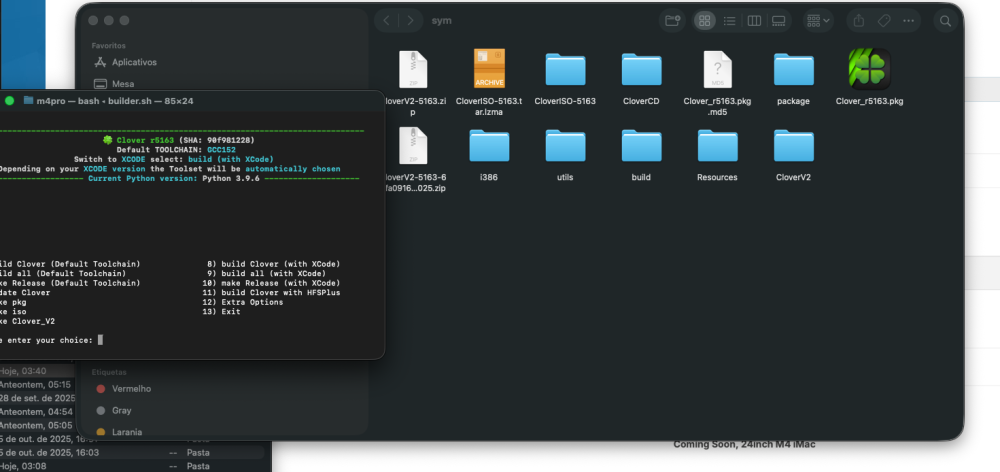
Task: Click the Favoritos sidebar section header
Action: coord(108,46)
